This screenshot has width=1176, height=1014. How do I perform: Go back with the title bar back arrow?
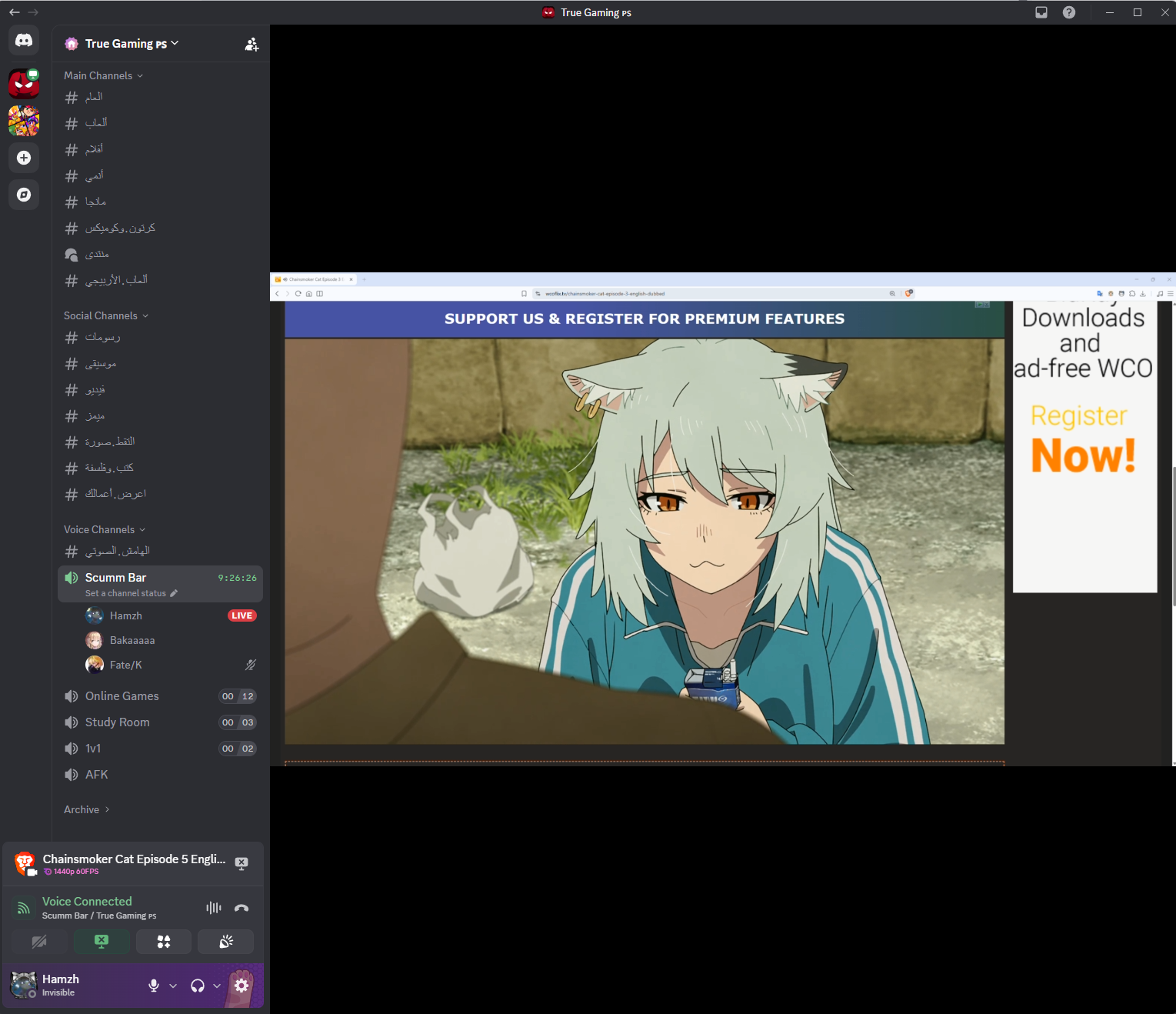point(14,12)
